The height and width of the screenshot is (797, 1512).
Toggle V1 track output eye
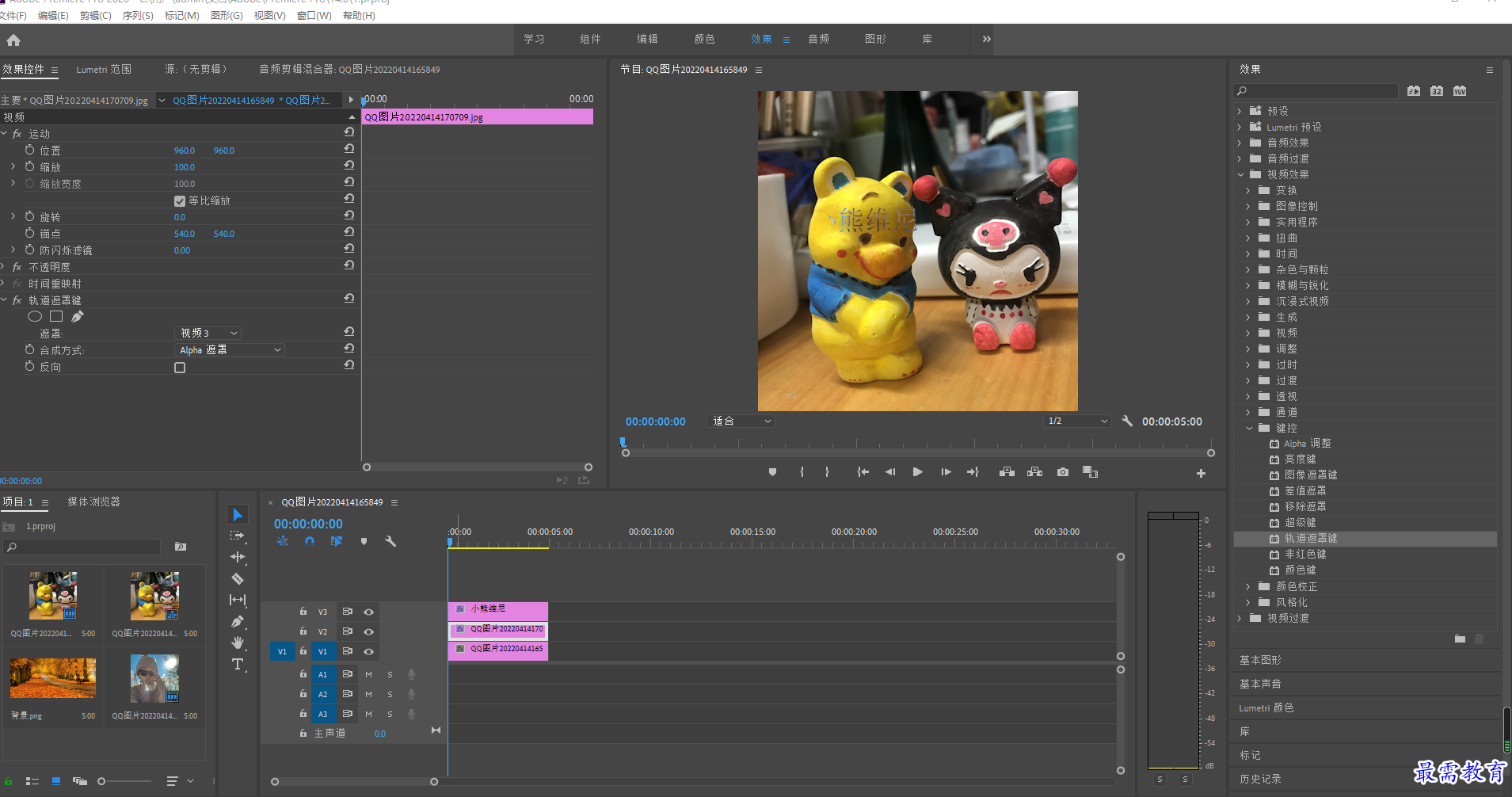point(368,651)
